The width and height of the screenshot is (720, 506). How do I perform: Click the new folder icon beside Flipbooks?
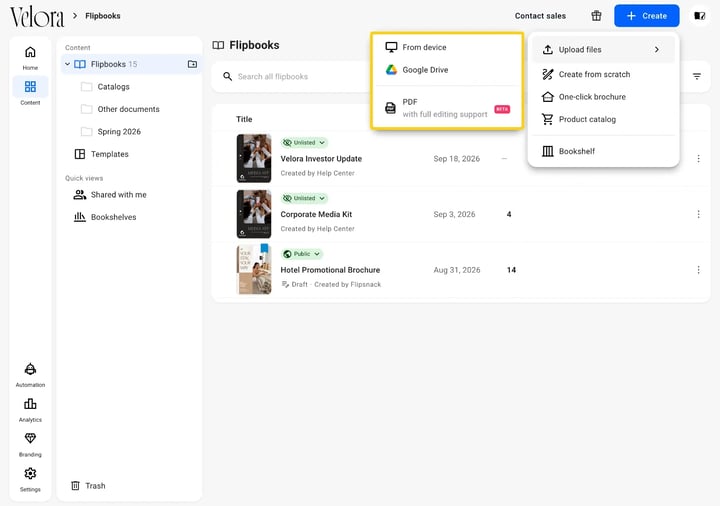pyautogui.click(x=192, y=64)
